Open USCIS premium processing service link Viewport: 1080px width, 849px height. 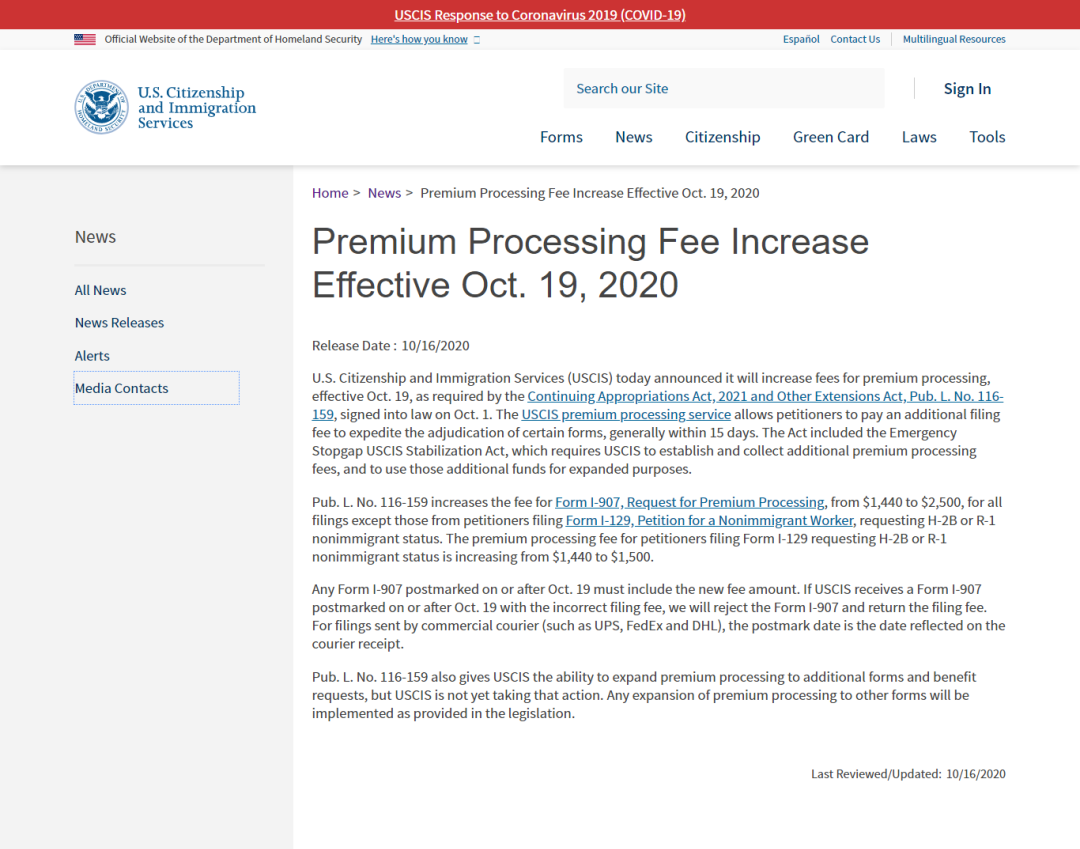point(626,415)
